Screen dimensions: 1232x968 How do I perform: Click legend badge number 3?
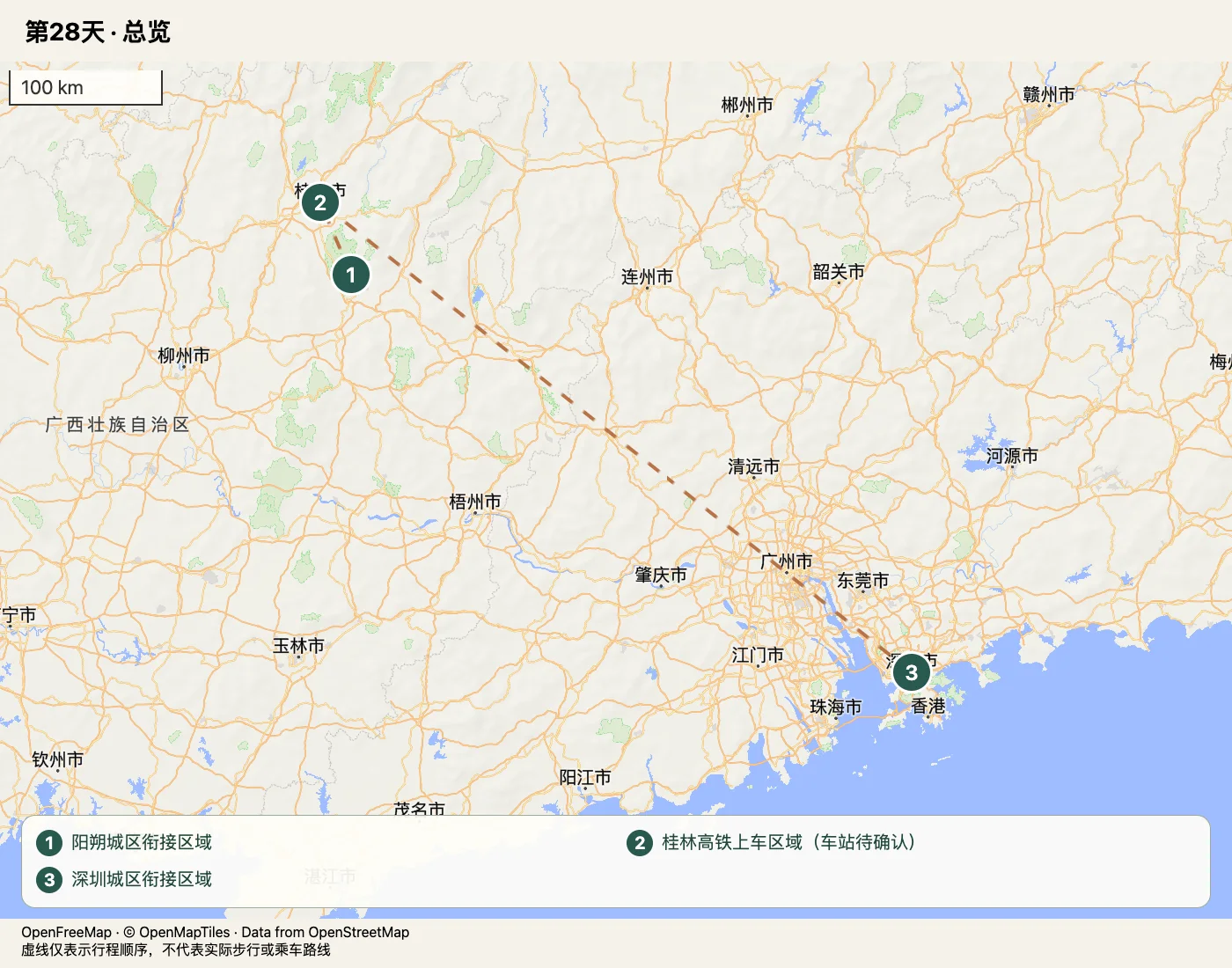tap(49, 879)
